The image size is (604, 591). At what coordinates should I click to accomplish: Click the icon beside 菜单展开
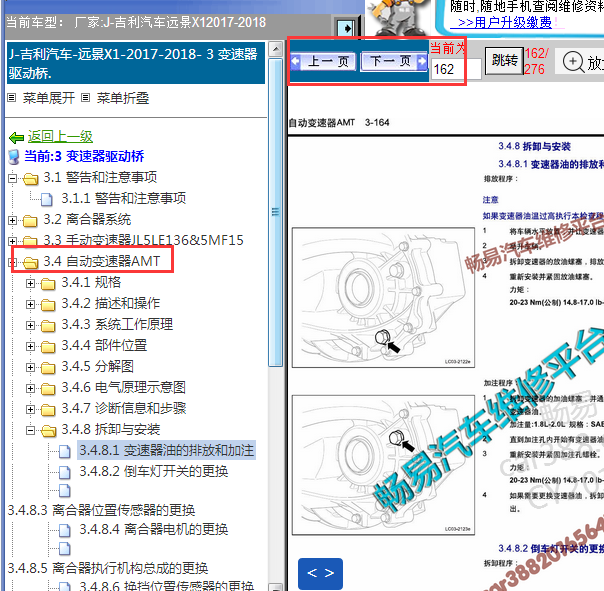12,98
